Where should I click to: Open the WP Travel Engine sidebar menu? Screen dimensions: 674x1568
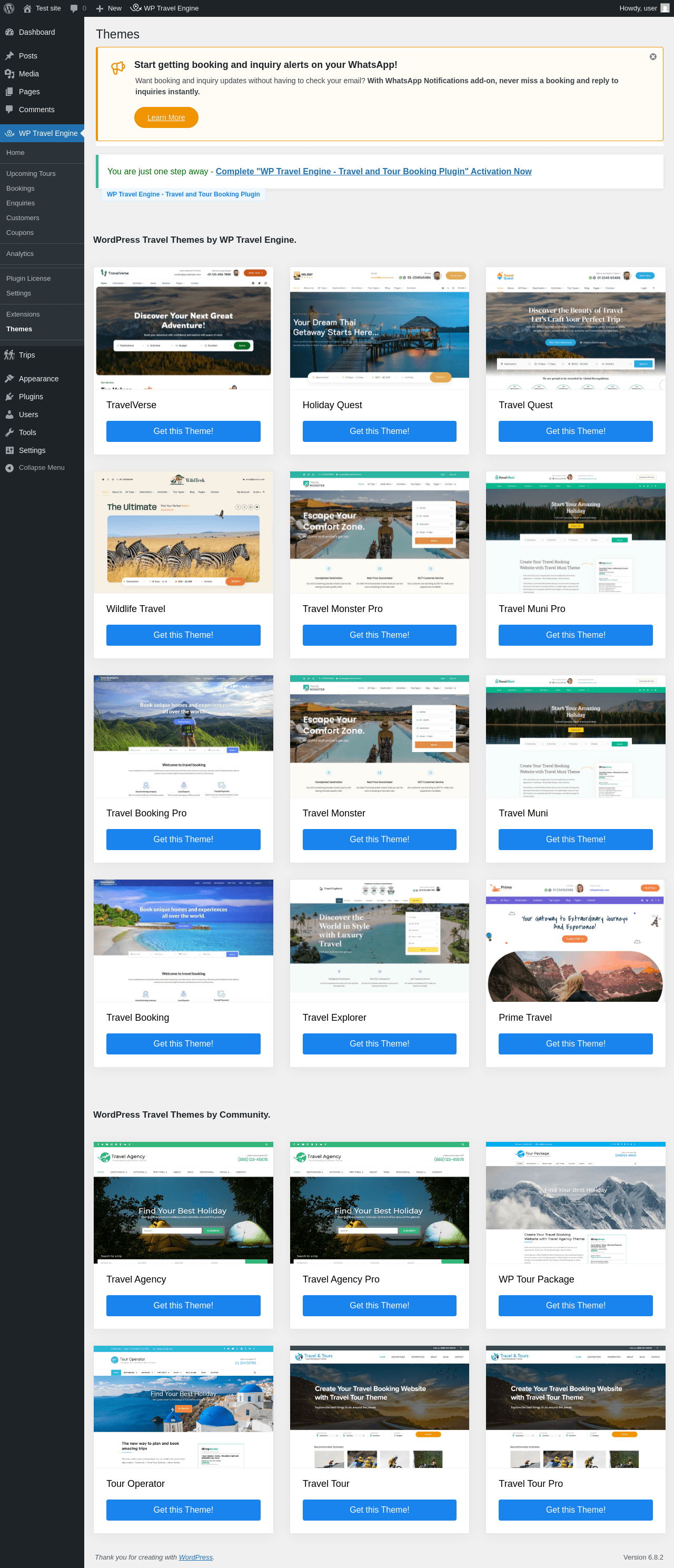pyautogui.click(x=42, y=133)
